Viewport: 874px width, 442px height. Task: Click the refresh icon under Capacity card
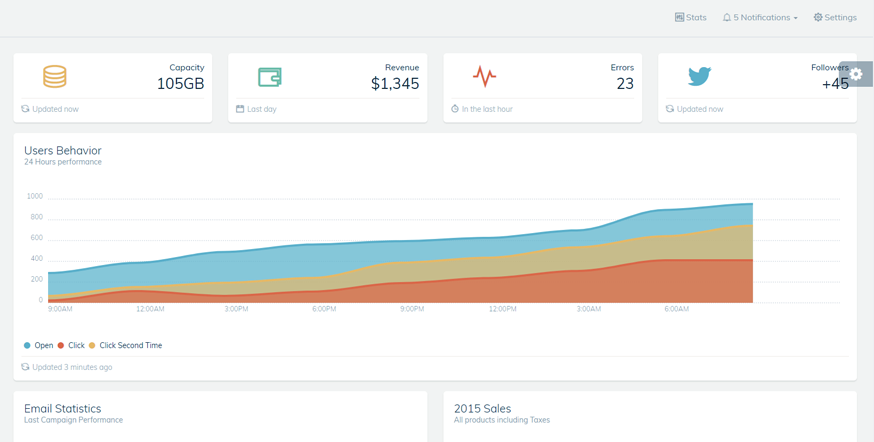click(x=26, y=109)
